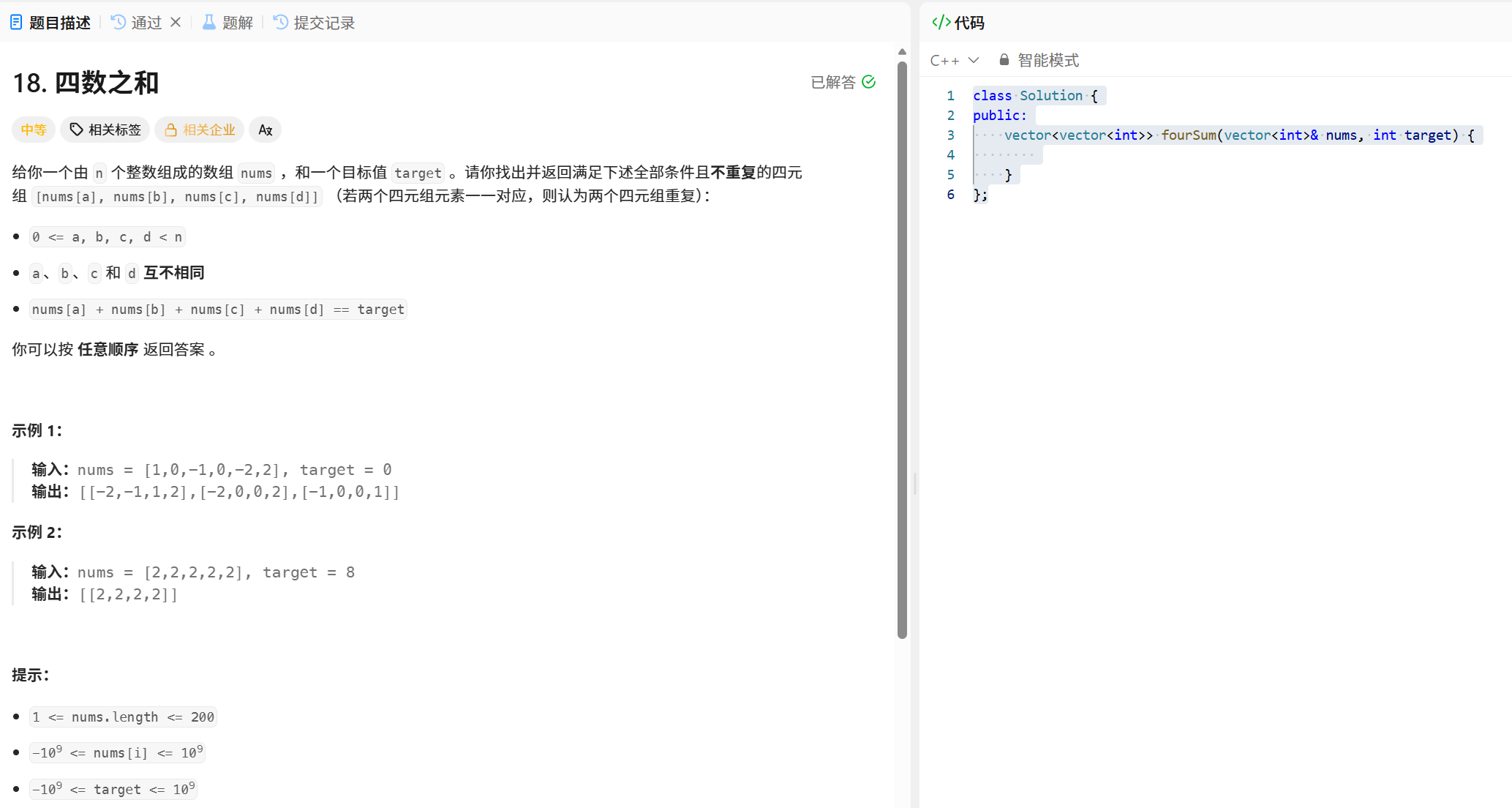
Task: Expand the C++ language dropdown
Action: click(x=945, y=61)
